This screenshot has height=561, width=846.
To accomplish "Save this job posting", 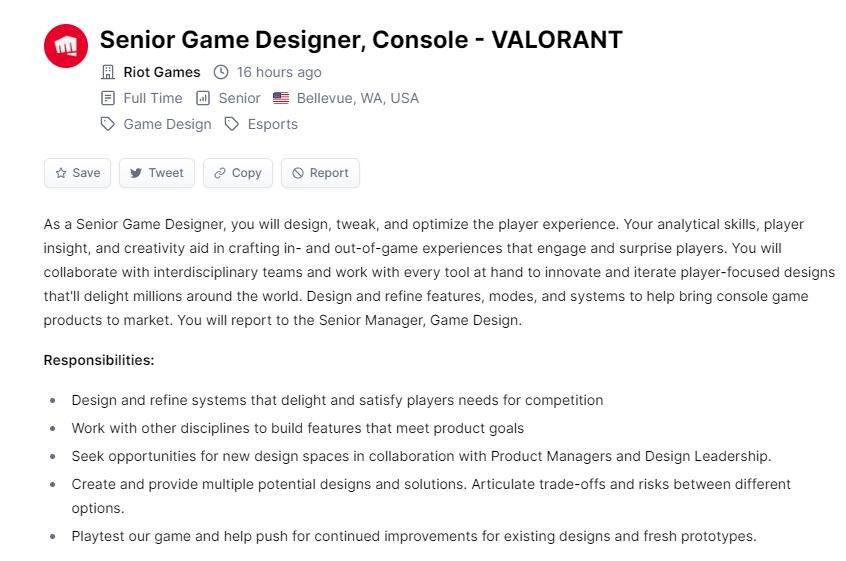I will point(77,173).
